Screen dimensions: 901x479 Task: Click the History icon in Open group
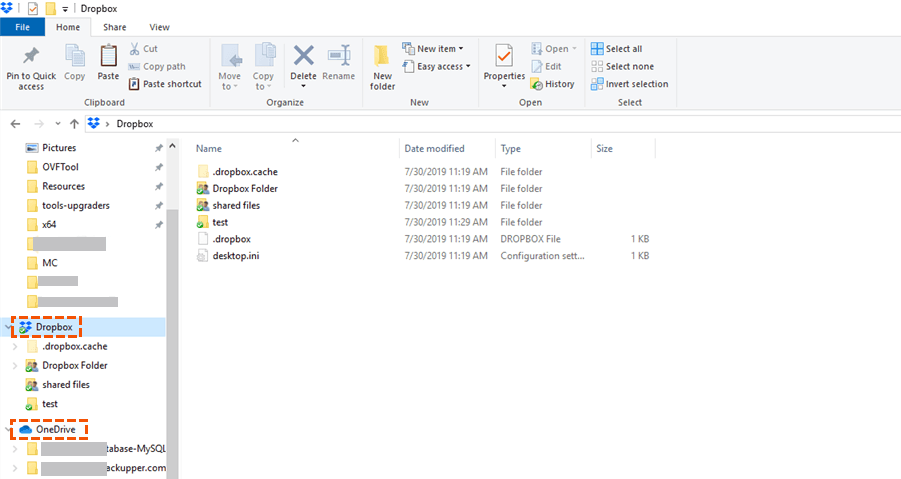click(x=537, y=84)
